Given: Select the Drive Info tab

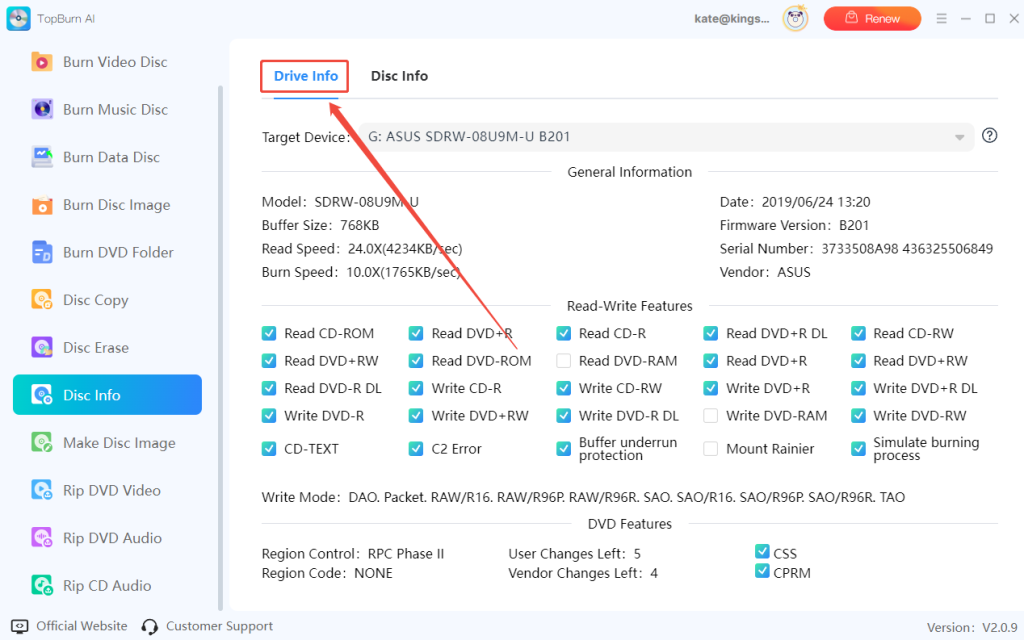Looking at the screenshot, I should click(x=304, y=75).
